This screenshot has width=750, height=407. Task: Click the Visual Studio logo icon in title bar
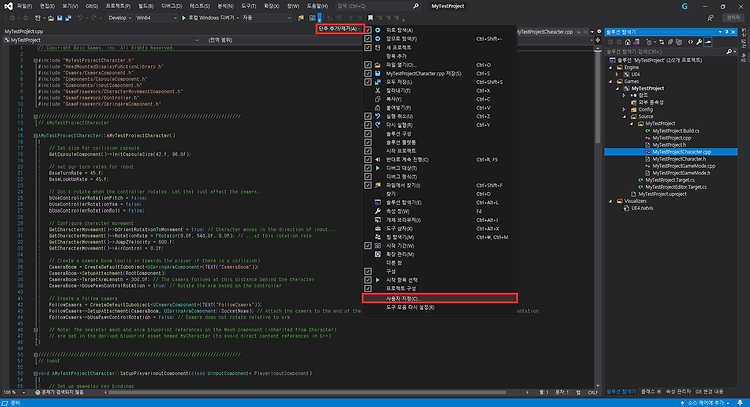point(8,6)
